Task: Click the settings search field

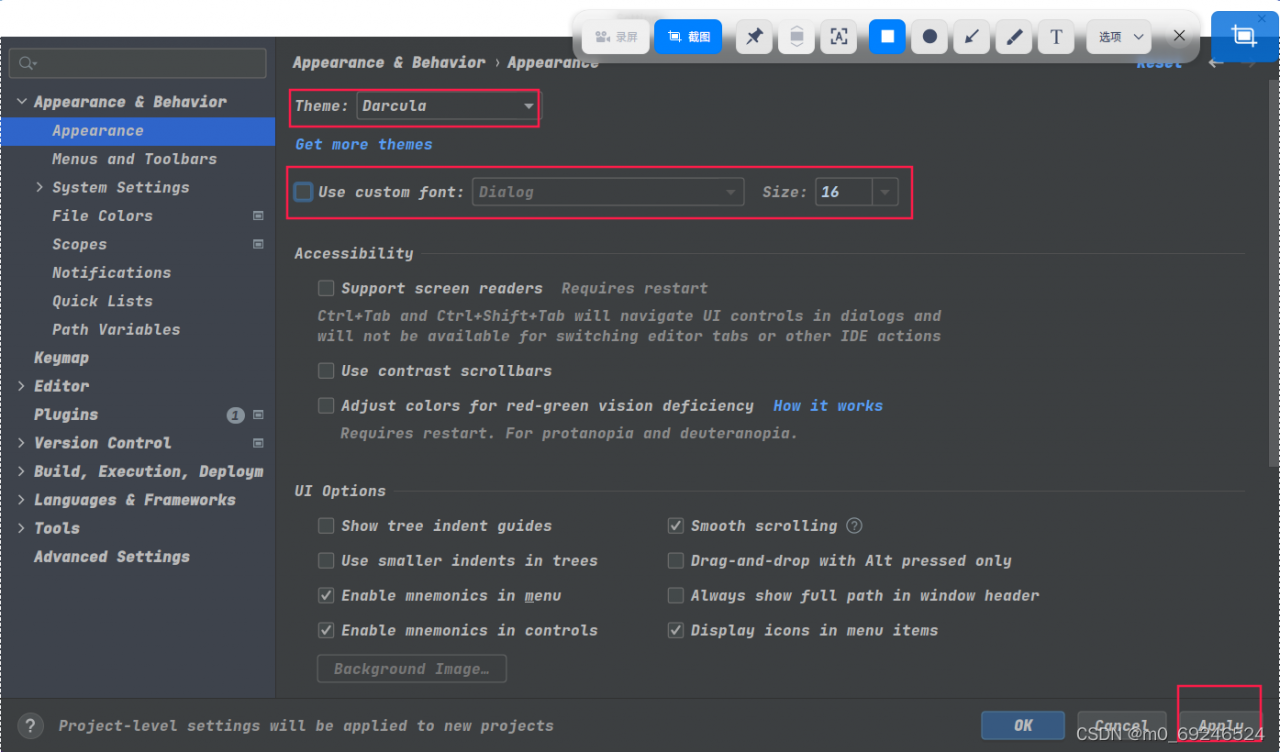Action: tap(138, 63)
